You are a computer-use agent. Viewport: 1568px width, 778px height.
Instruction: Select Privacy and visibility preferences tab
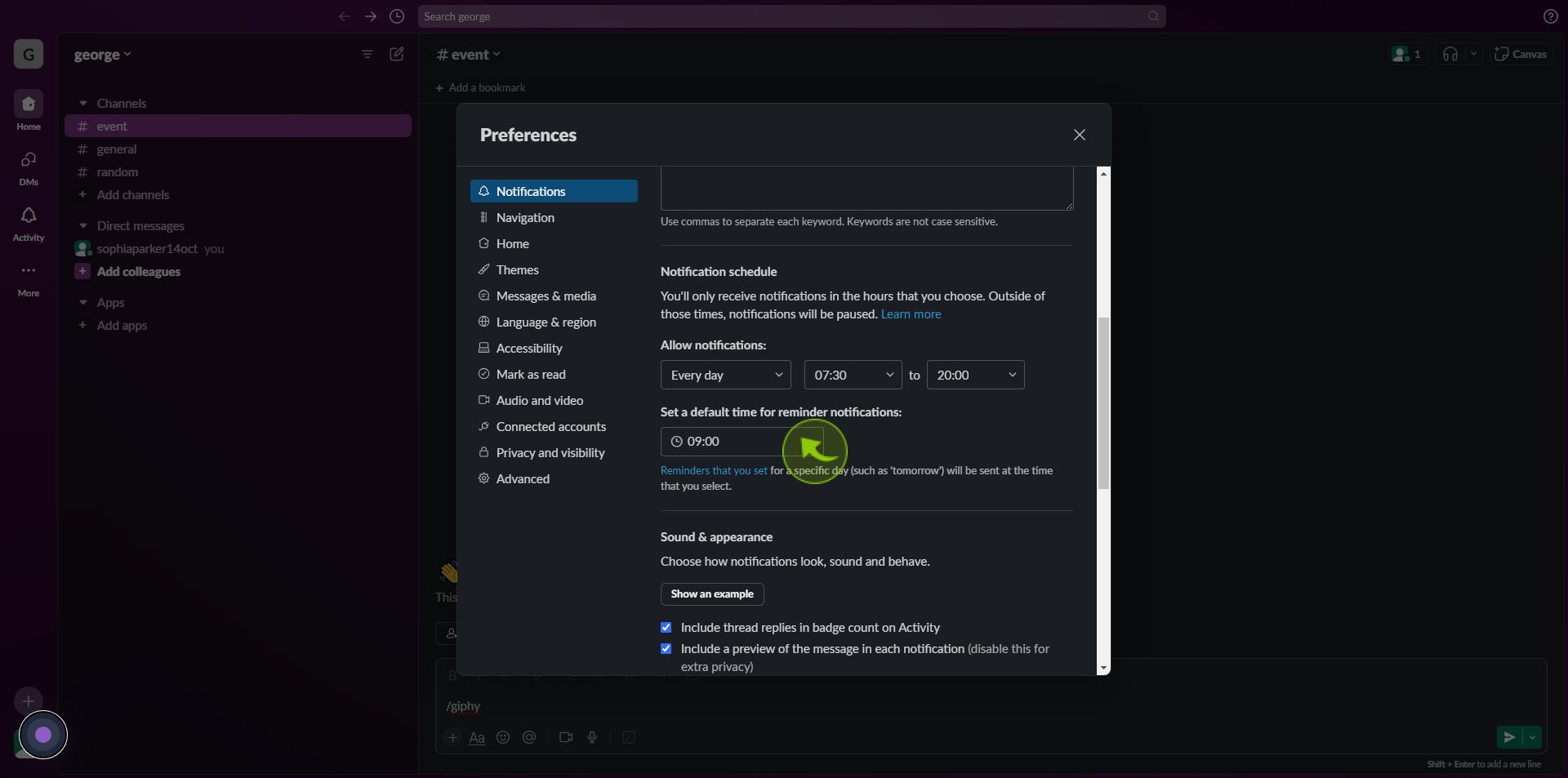554,452
